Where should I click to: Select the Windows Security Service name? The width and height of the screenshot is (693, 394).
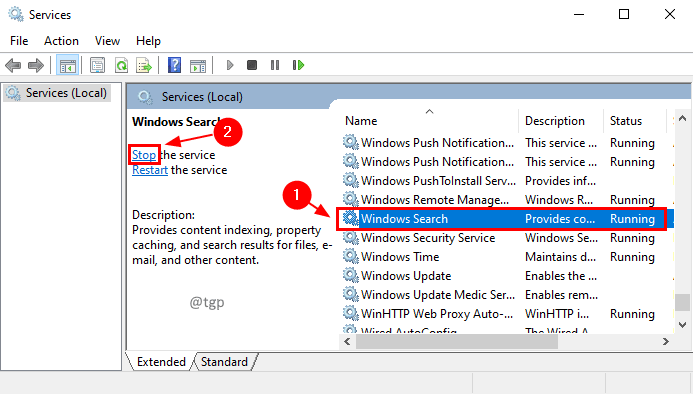pyautogui.click(x=428, y=237)
